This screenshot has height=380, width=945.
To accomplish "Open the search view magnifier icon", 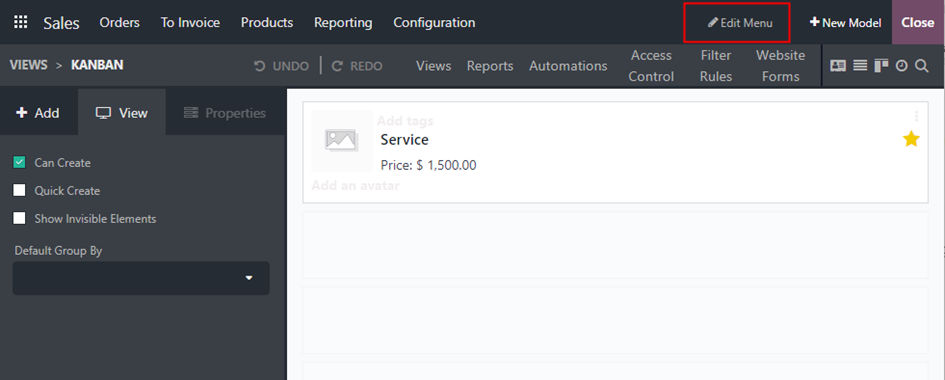I will (x=921, y=66).
